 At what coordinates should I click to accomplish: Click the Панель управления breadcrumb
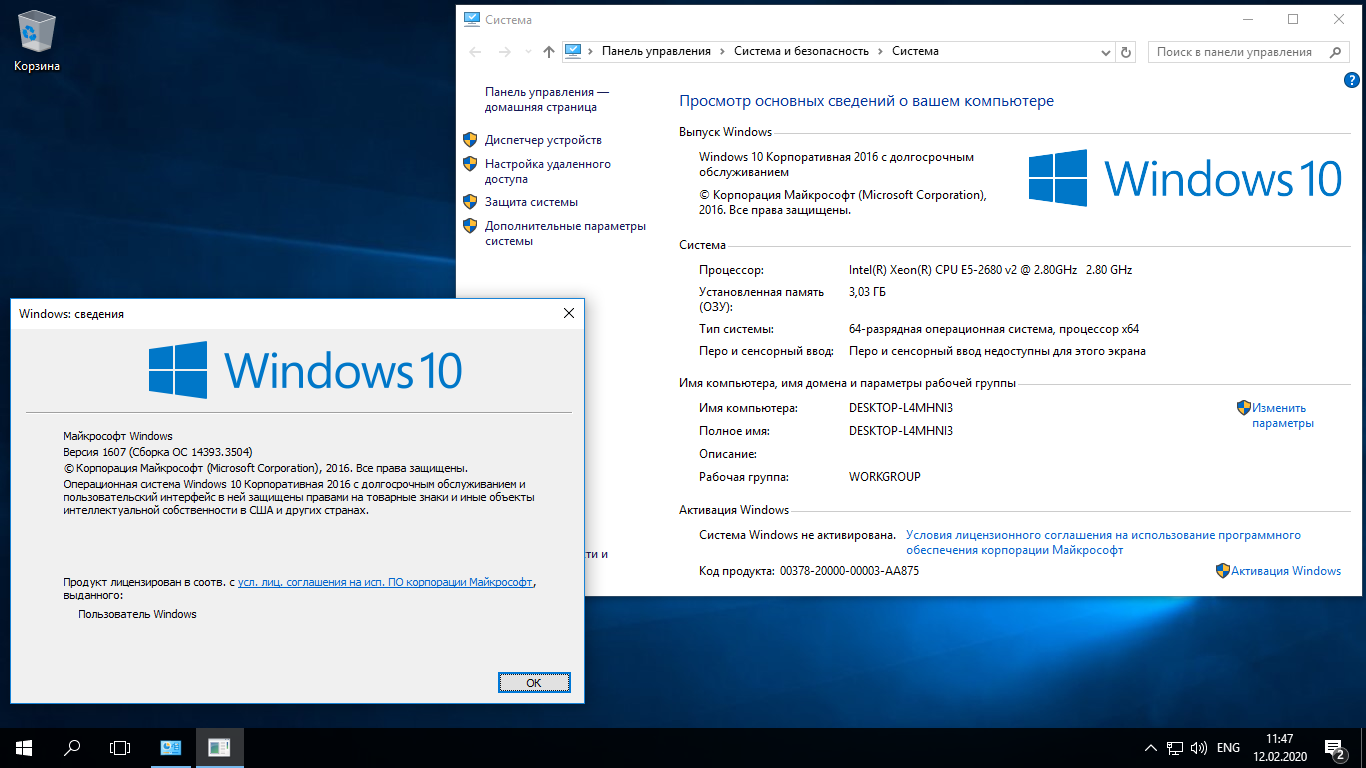click(x=656, y=51)
